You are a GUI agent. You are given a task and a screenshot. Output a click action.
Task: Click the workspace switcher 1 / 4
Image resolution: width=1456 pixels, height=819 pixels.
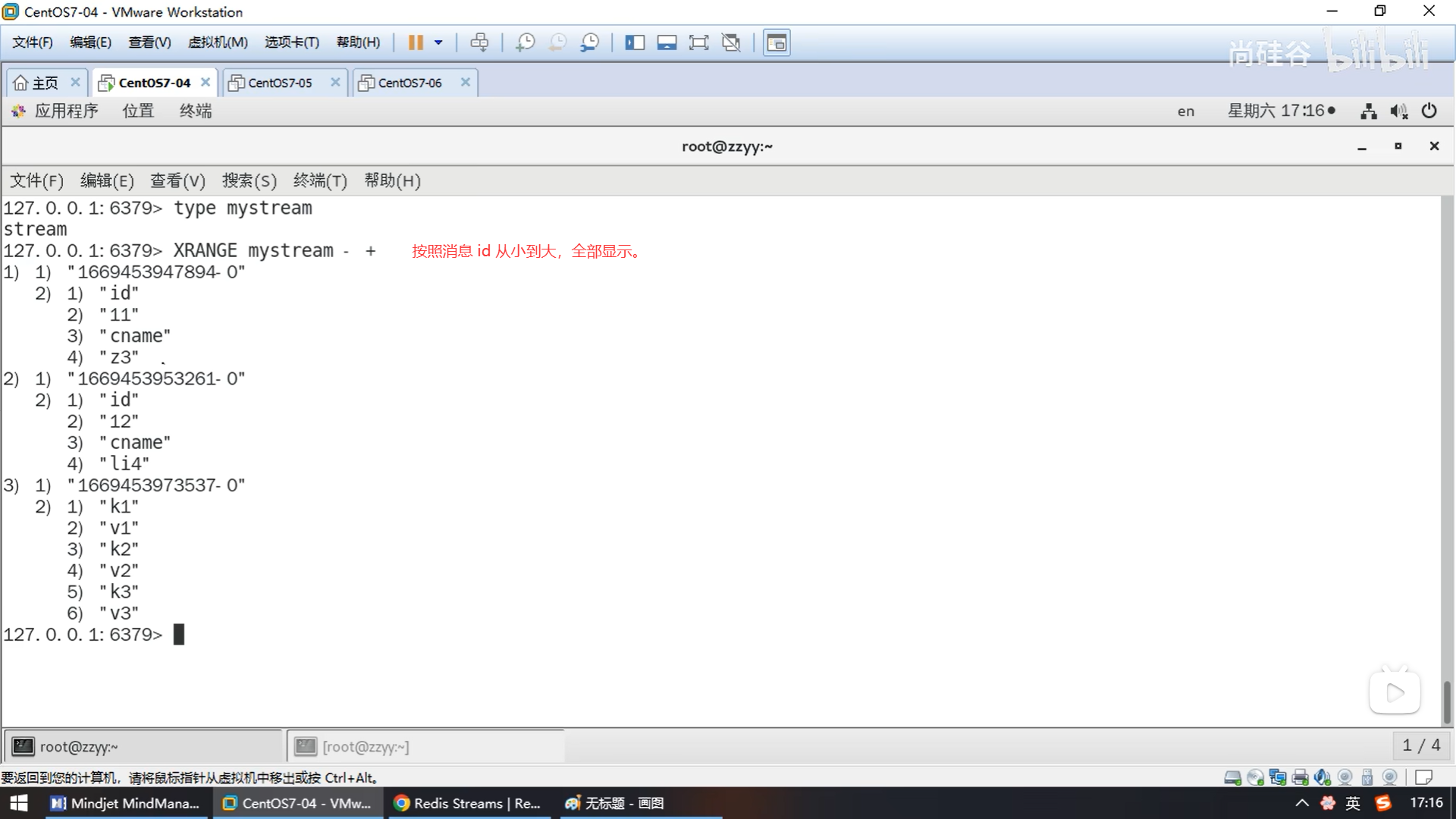pyautogui.click(x=1420, y=745)
